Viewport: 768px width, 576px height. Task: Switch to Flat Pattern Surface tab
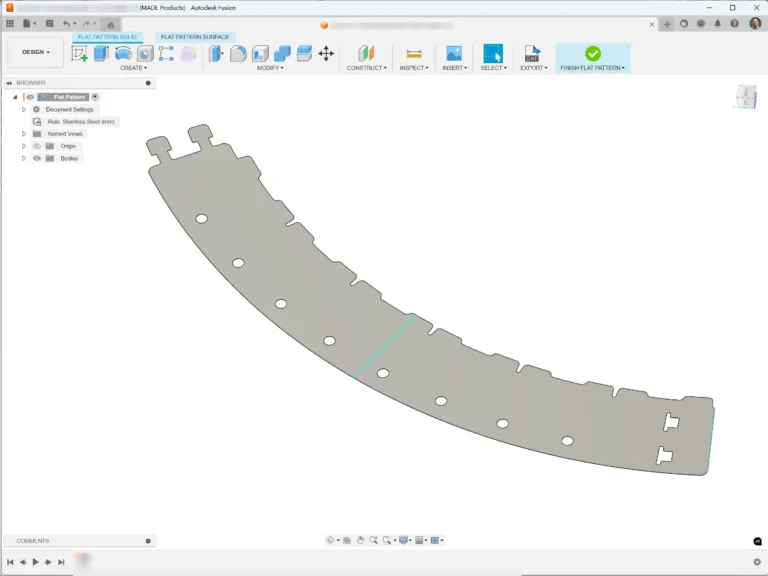pos(195,37)
